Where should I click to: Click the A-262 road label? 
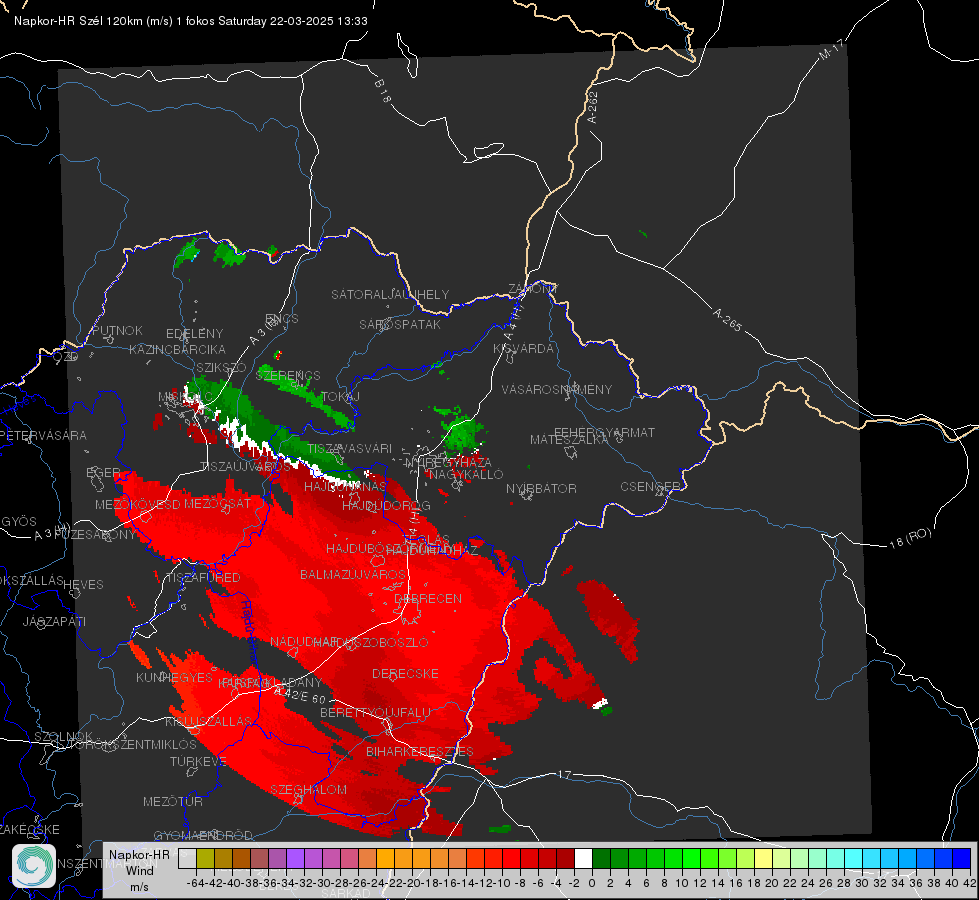coord(593,108)
